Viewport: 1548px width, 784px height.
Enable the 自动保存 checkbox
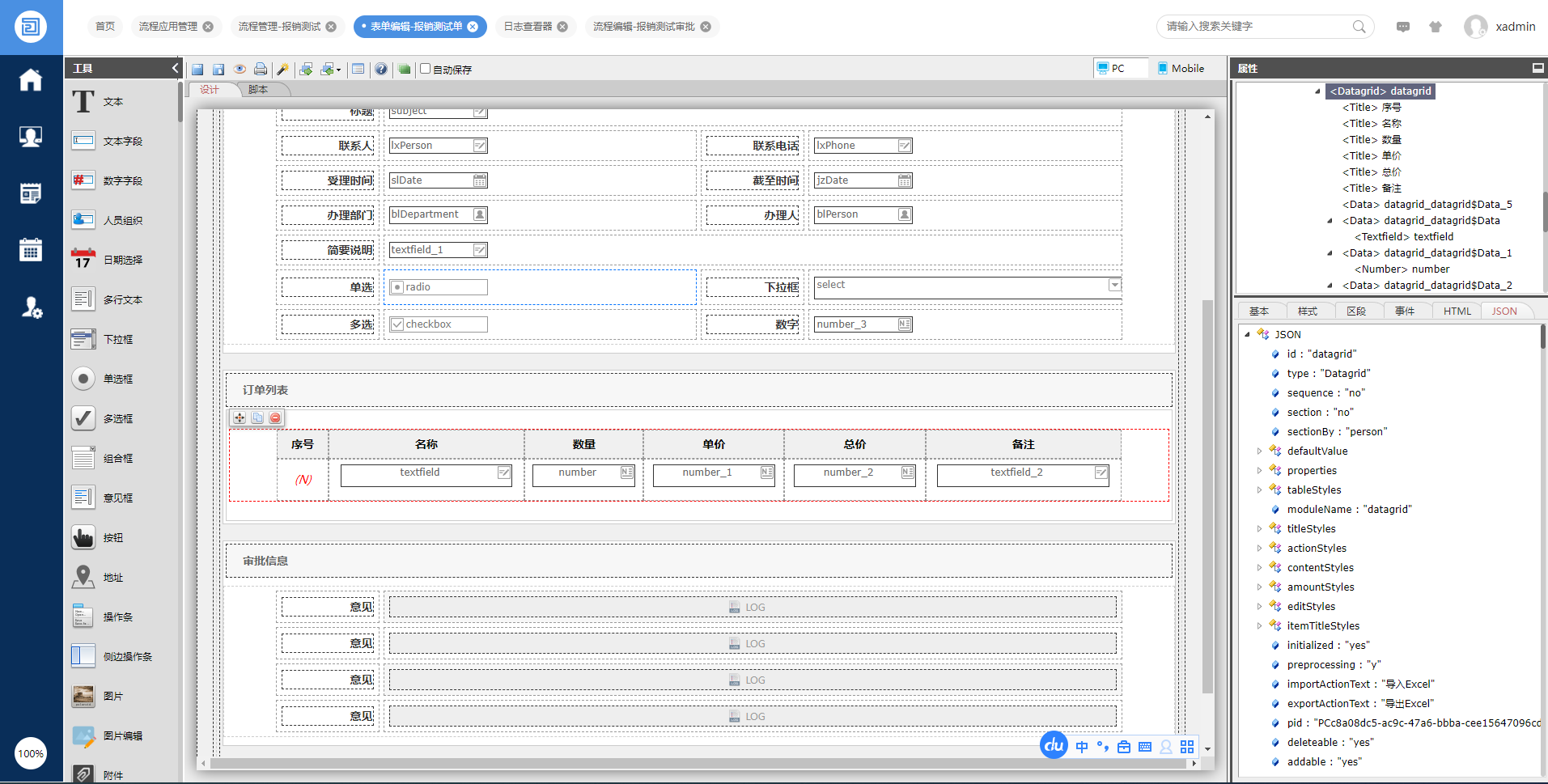click(x=425, y=69)
